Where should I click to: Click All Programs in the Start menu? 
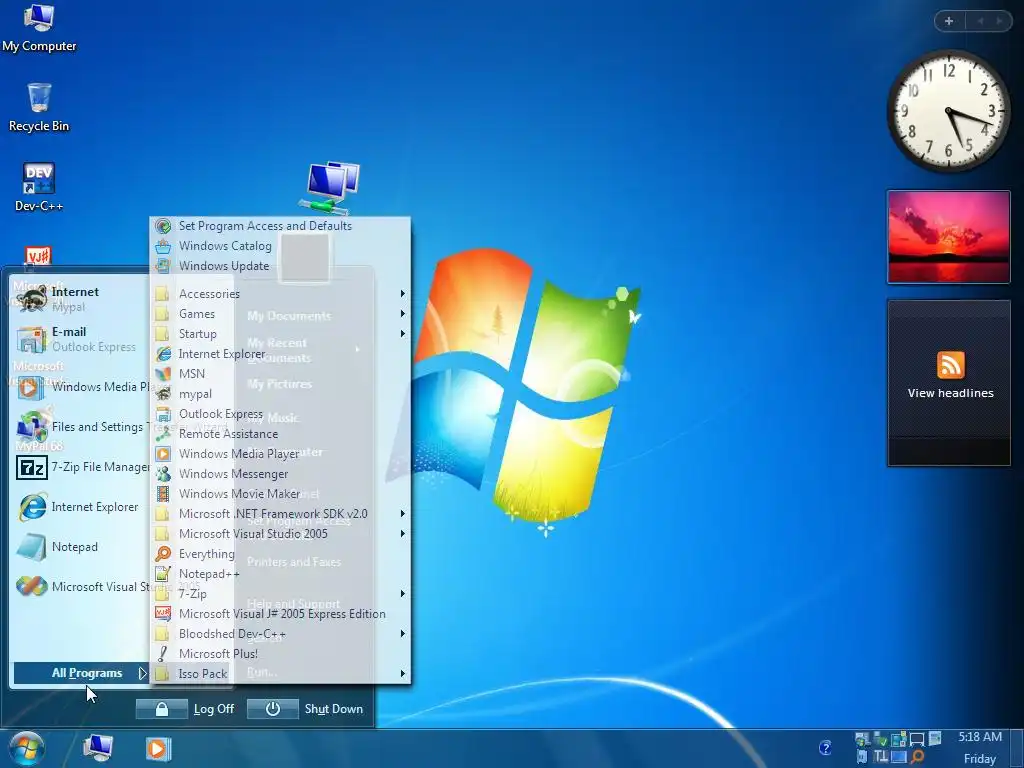[81, 673]
